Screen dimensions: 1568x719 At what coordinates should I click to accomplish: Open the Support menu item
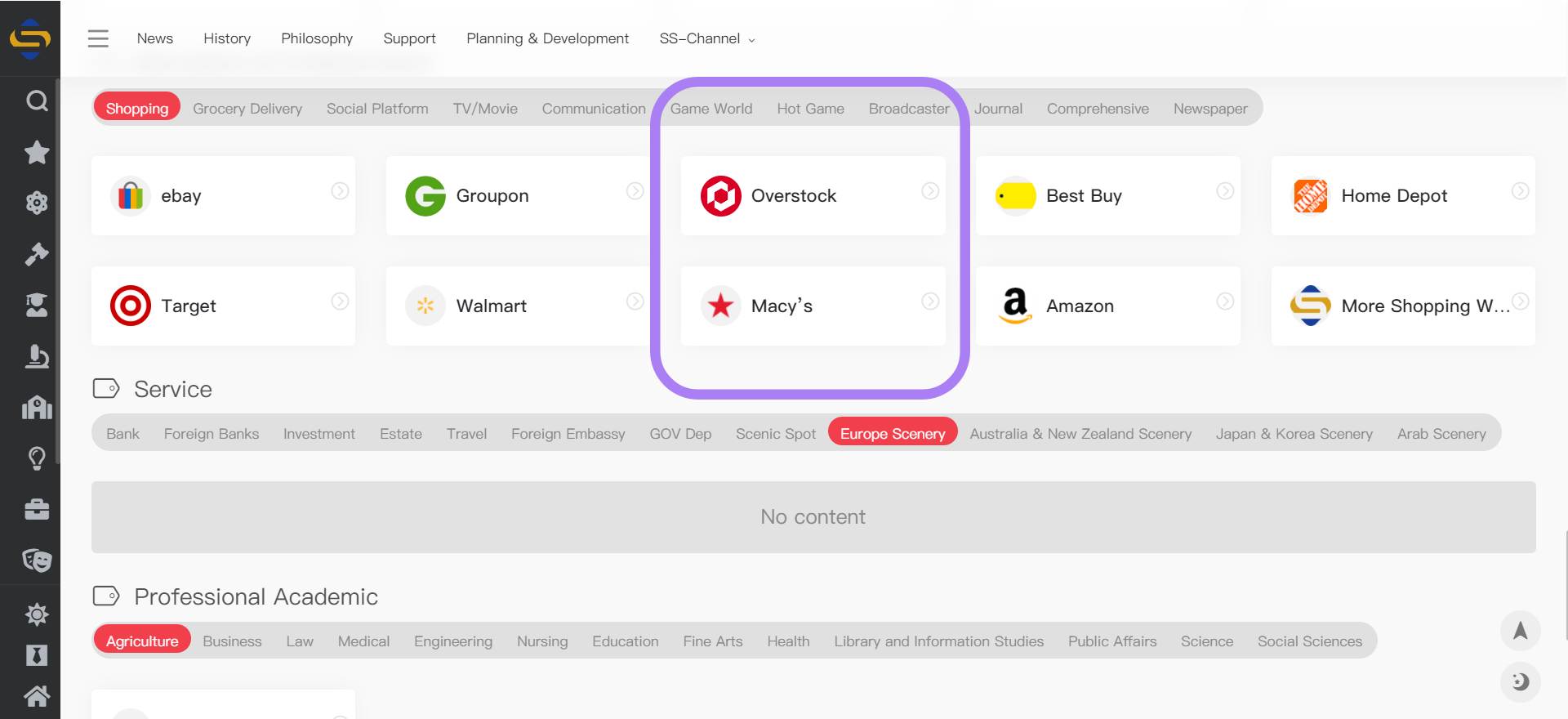point(409,38)
